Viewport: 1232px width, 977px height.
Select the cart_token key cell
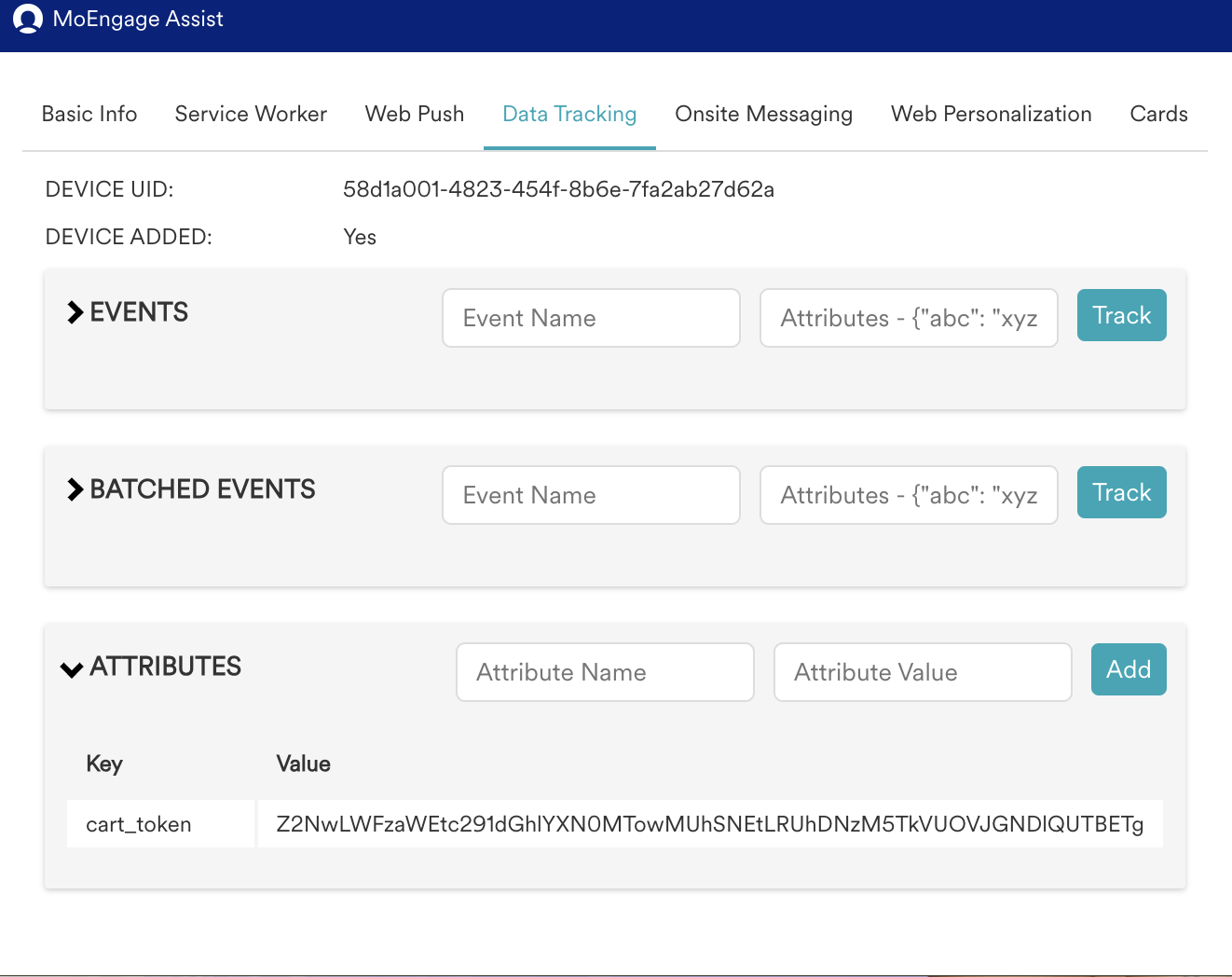click(160, 824)
